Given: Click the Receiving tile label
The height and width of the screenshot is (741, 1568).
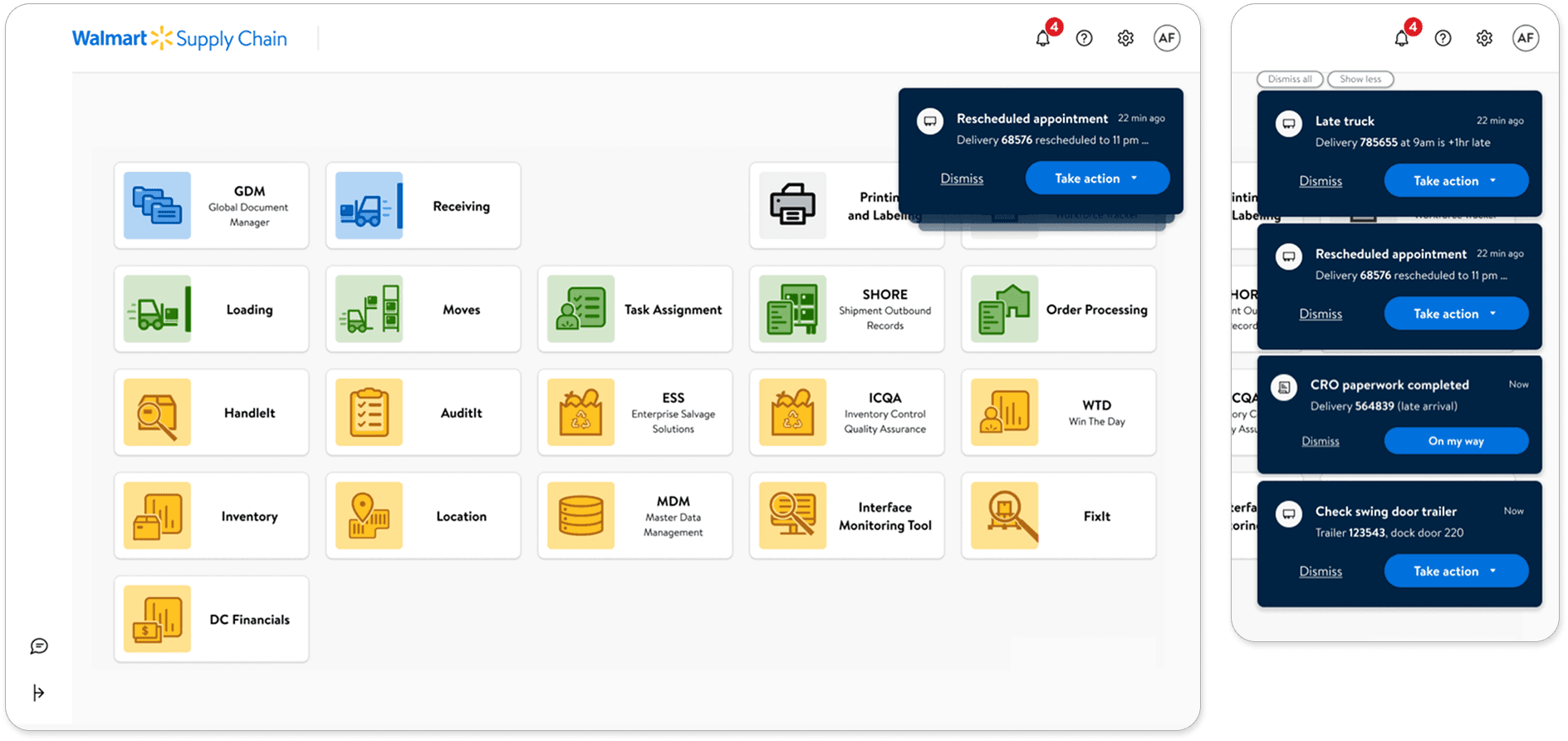Looking at the screenshot, I should pos(461,206).
